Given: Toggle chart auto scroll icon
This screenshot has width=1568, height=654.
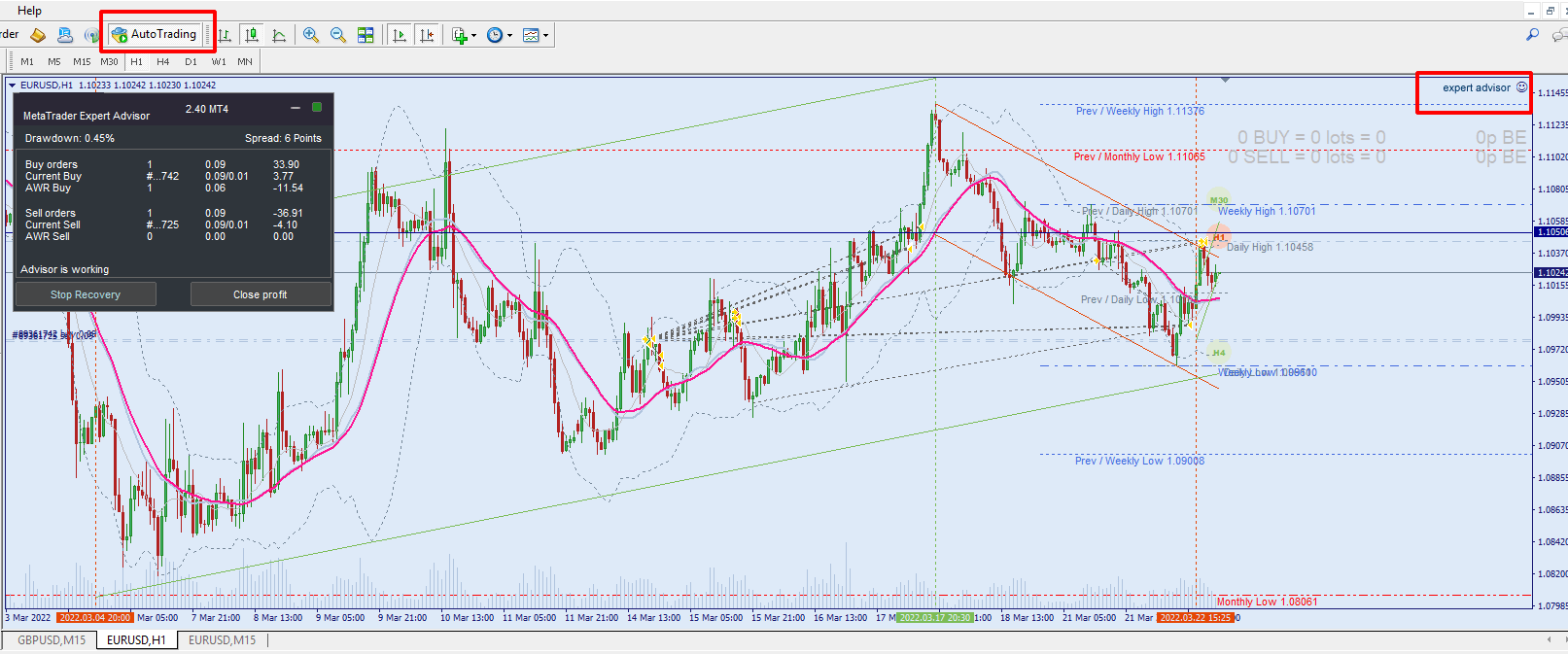Looking at the screenshot, I should pos(399,35).
